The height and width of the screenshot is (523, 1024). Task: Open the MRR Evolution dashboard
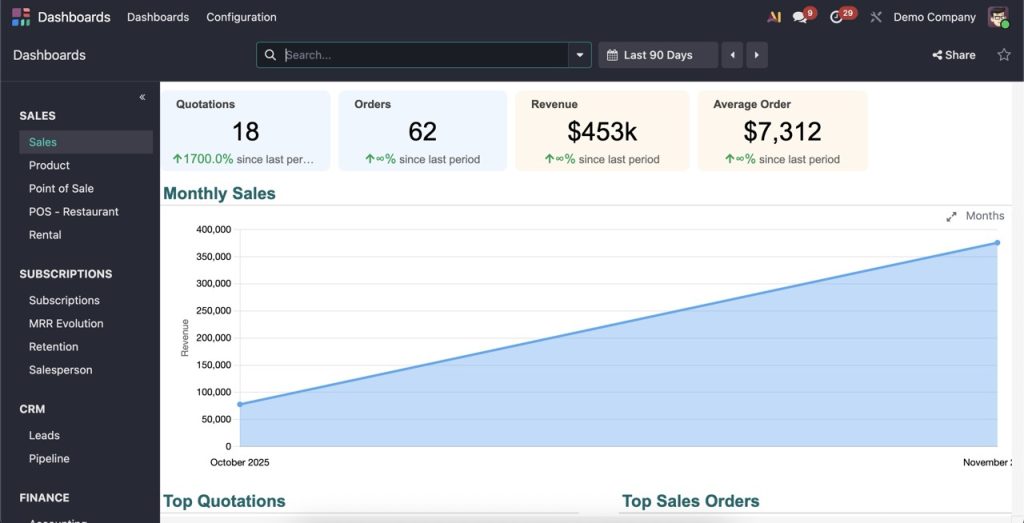coord(66,323)
